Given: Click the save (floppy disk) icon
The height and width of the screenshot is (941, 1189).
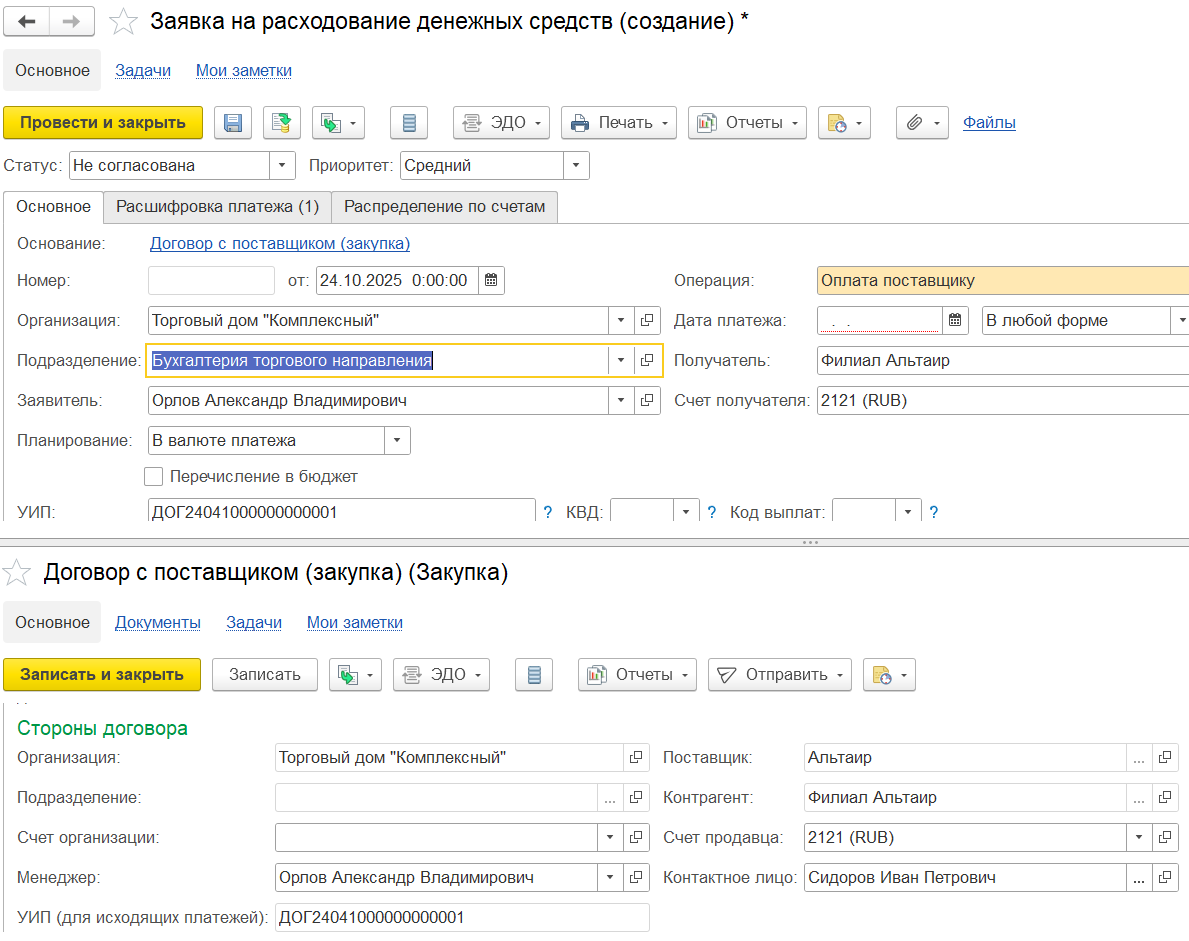Looking at the screenshot, I should click(x=233, y=123).
